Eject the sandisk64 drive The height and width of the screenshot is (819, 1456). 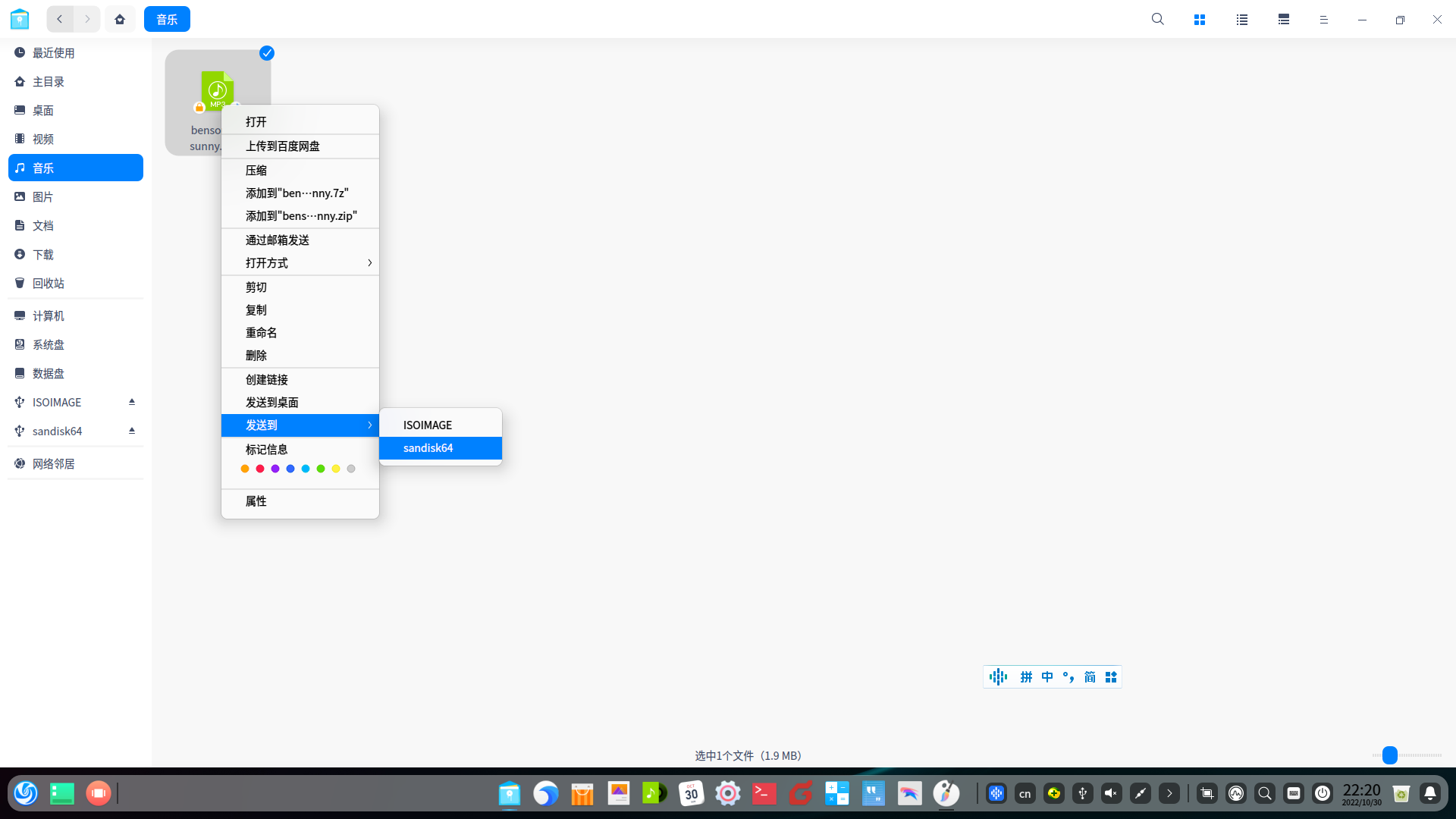[132, 431]
